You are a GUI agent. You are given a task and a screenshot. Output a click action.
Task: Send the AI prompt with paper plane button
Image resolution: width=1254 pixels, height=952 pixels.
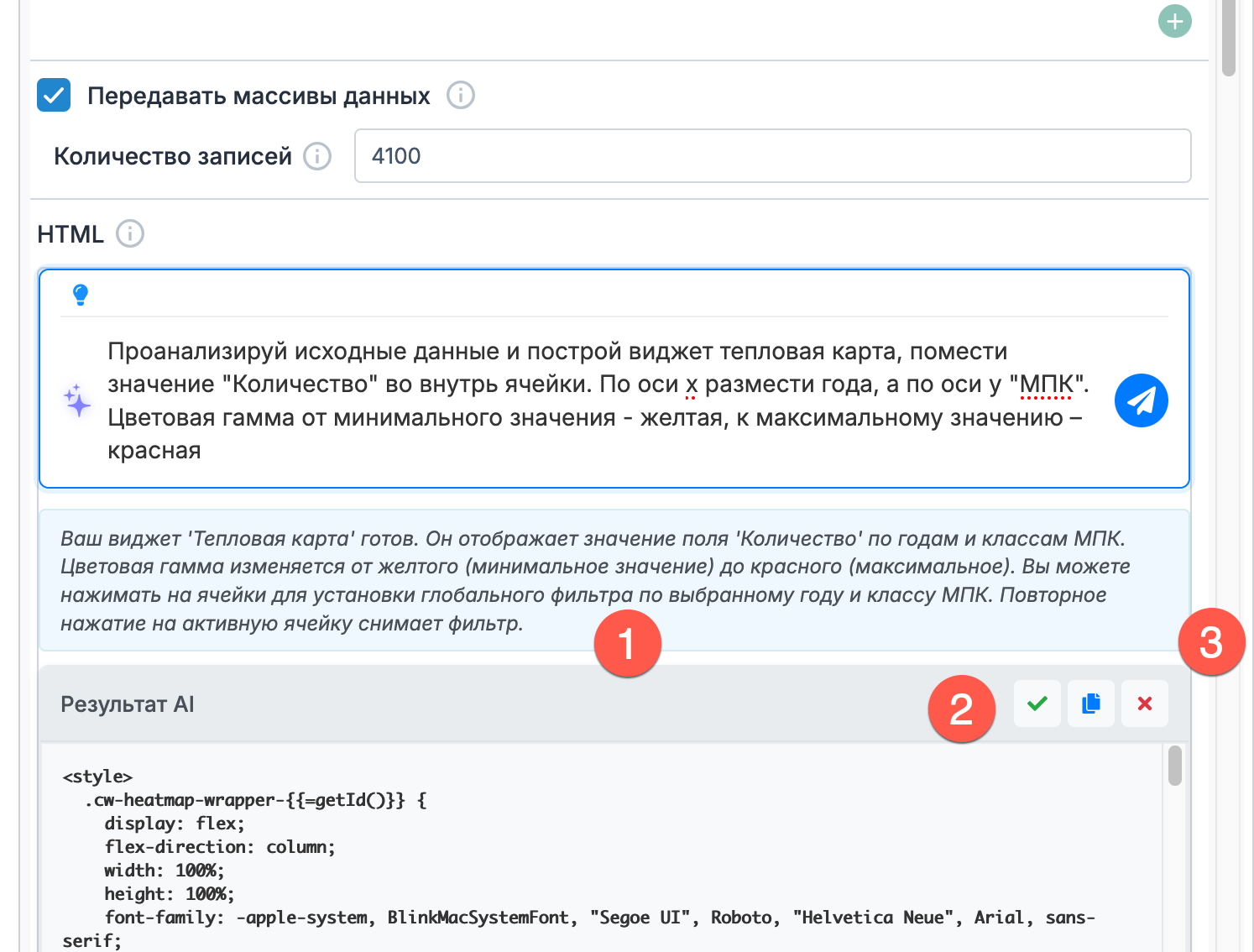[x=1141, y=400]
